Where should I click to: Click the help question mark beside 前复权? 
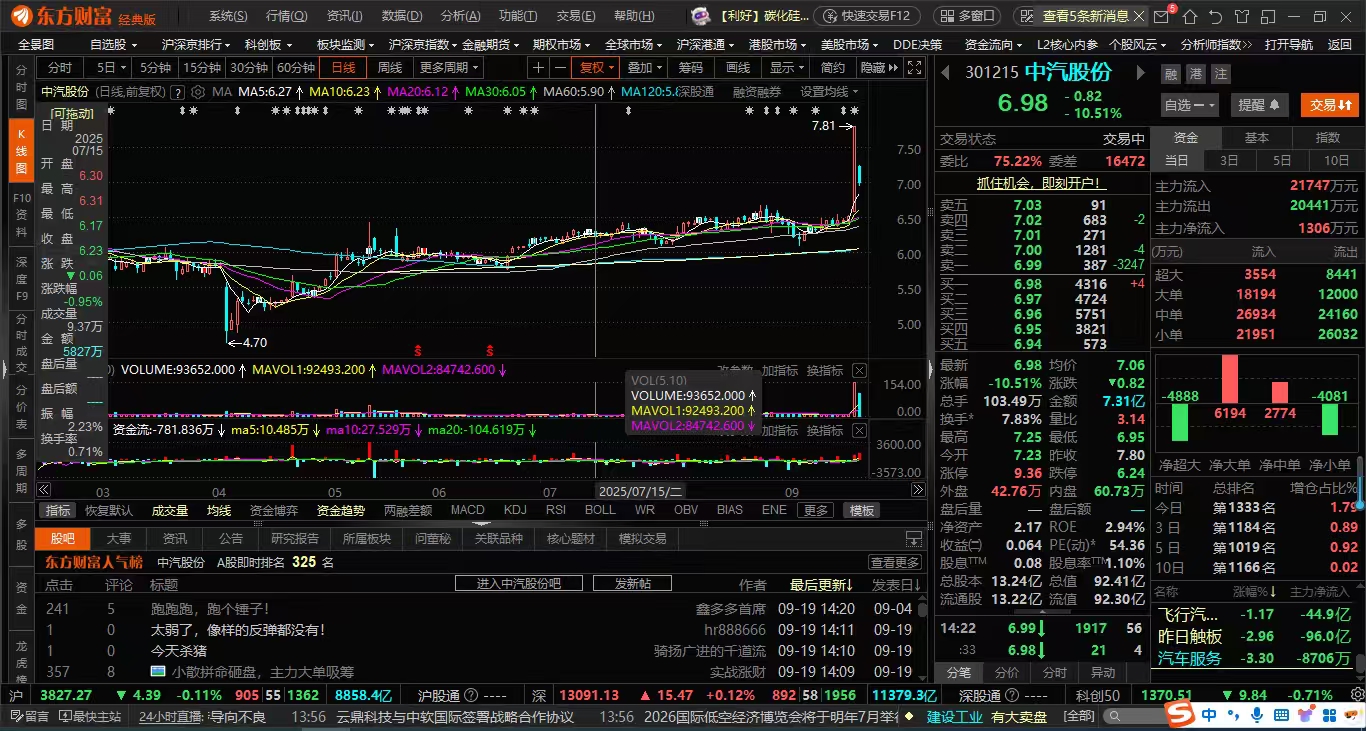point(177,91)
